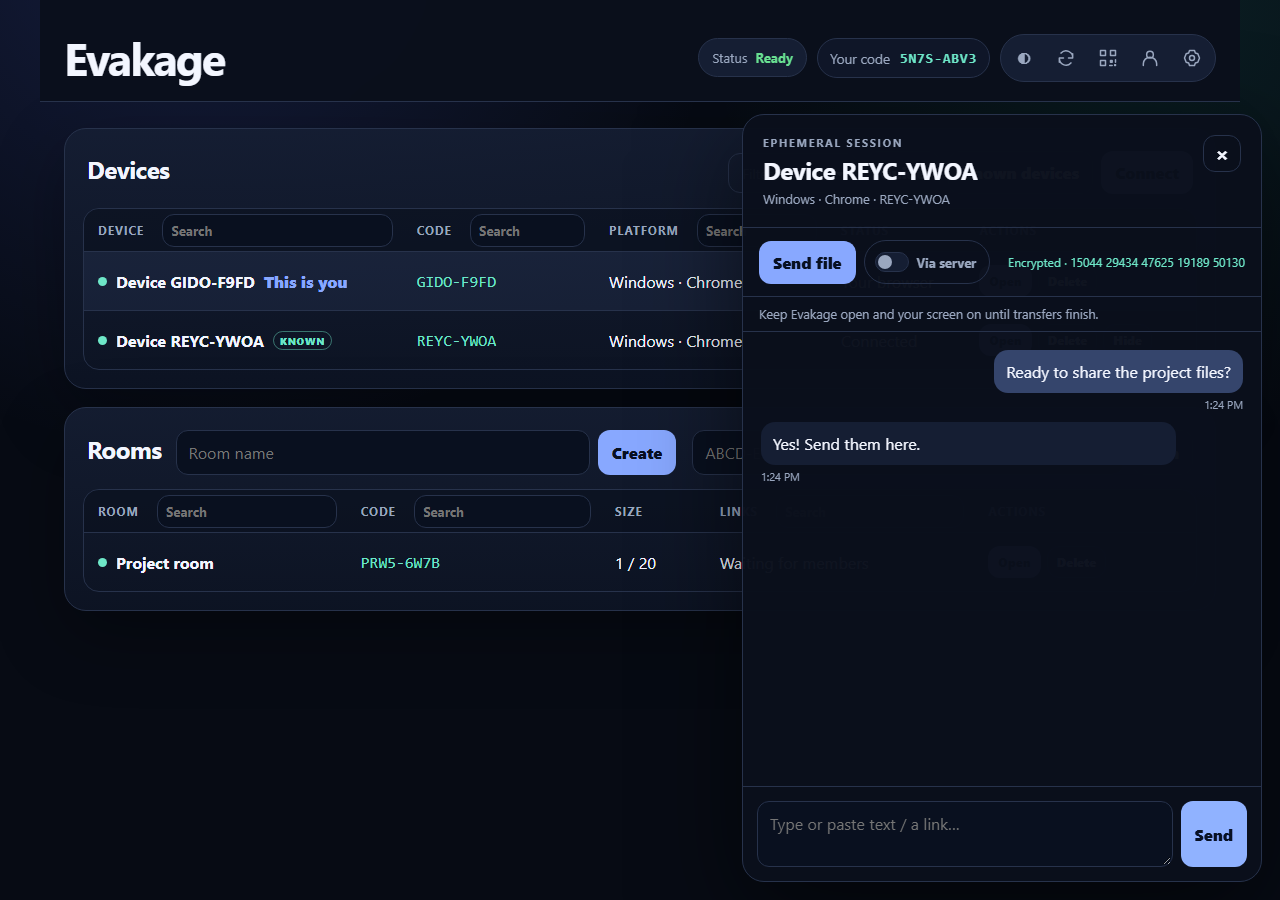
Task: Click the KNOWN badge
Action: [x=302, y=341]
